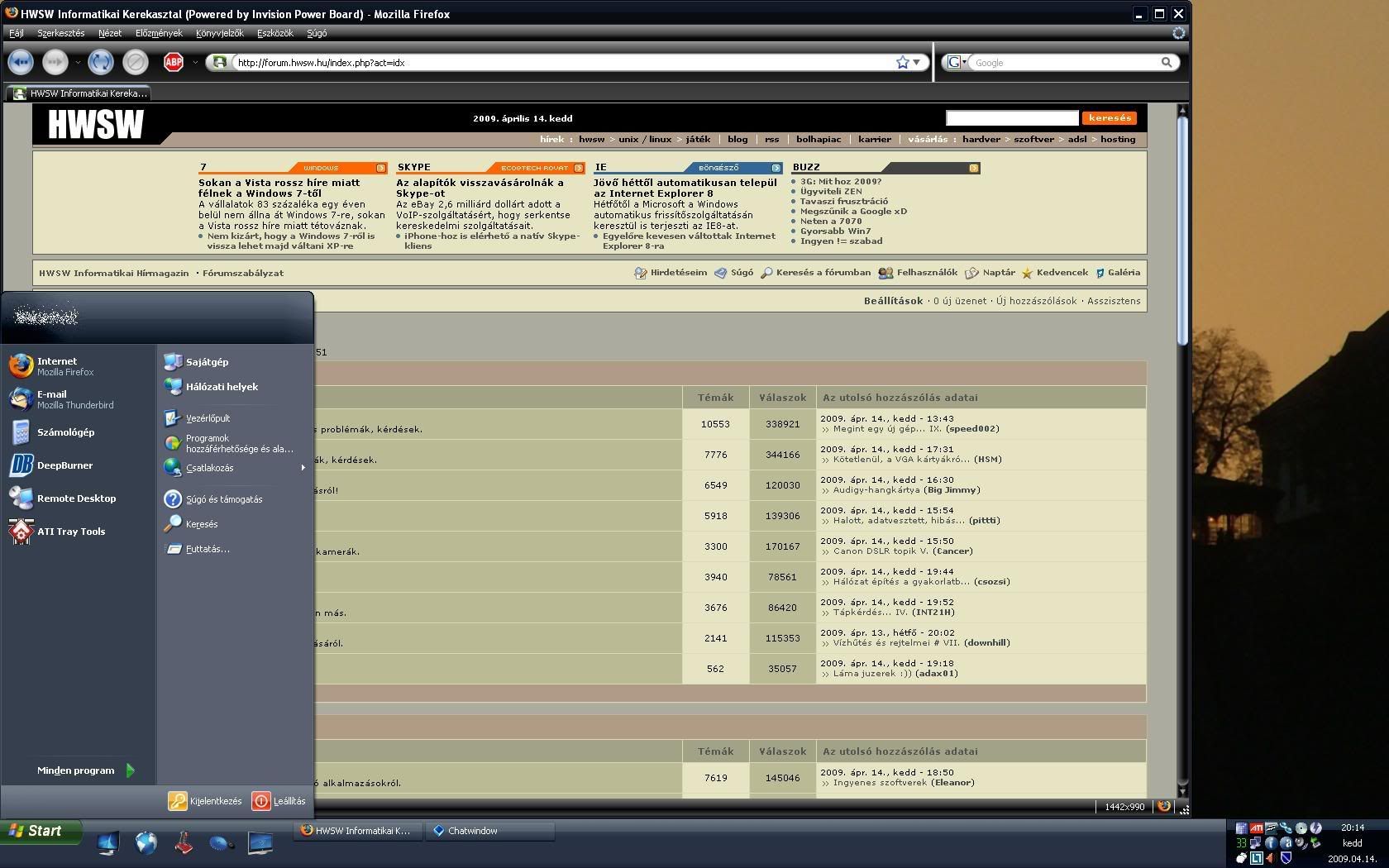Open the Könyvjelzők menu
The width and height of the screenshot is (1389, 868).
pos(220,33)
